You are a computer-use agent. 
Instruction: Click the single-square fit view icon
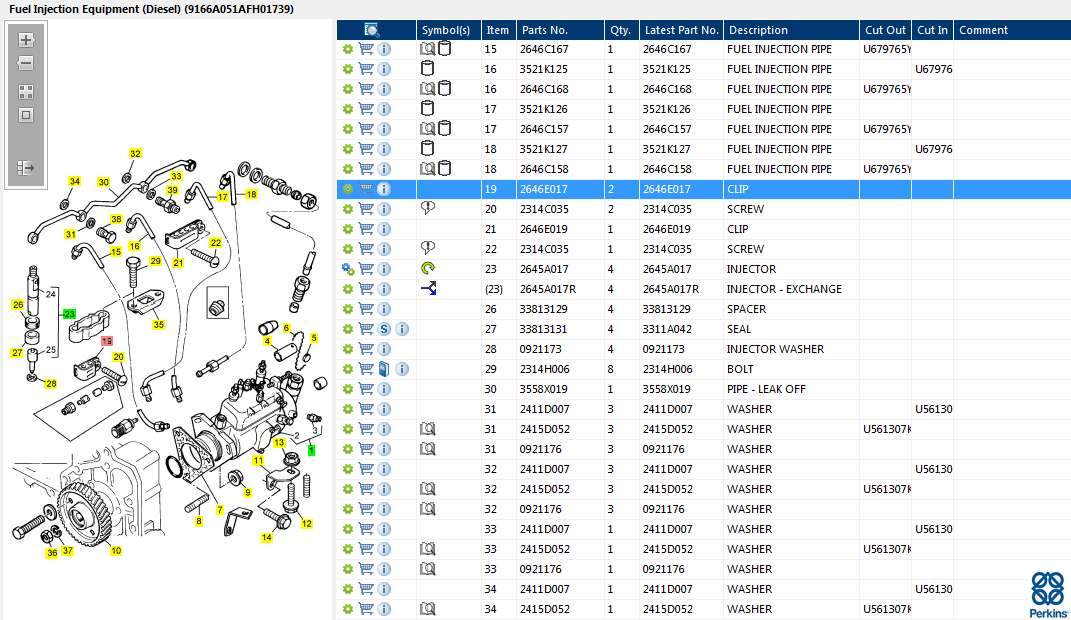click(26, 115)
